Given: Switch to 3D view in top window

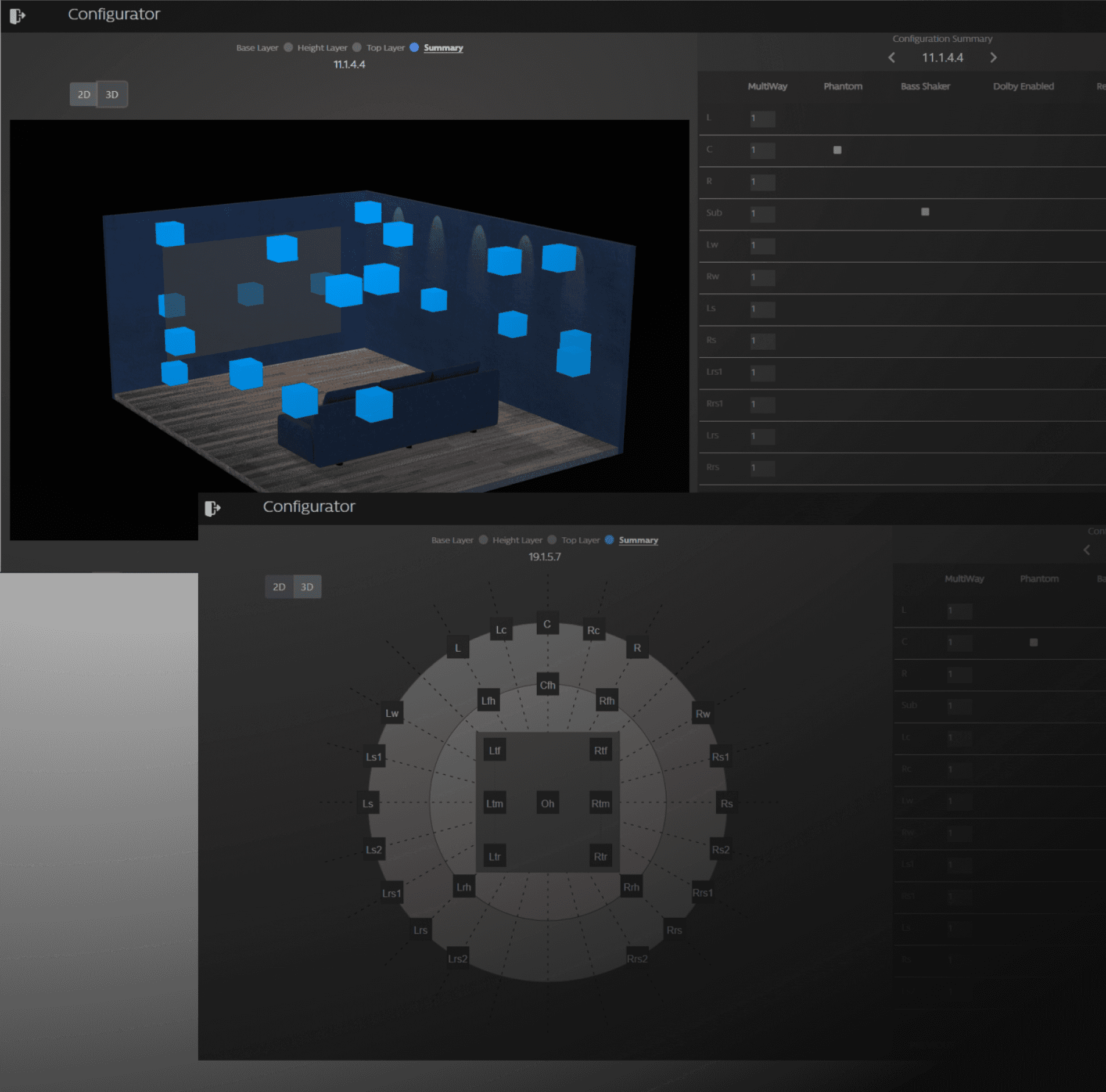Looking at the screenshot, I should click(112, 94).
